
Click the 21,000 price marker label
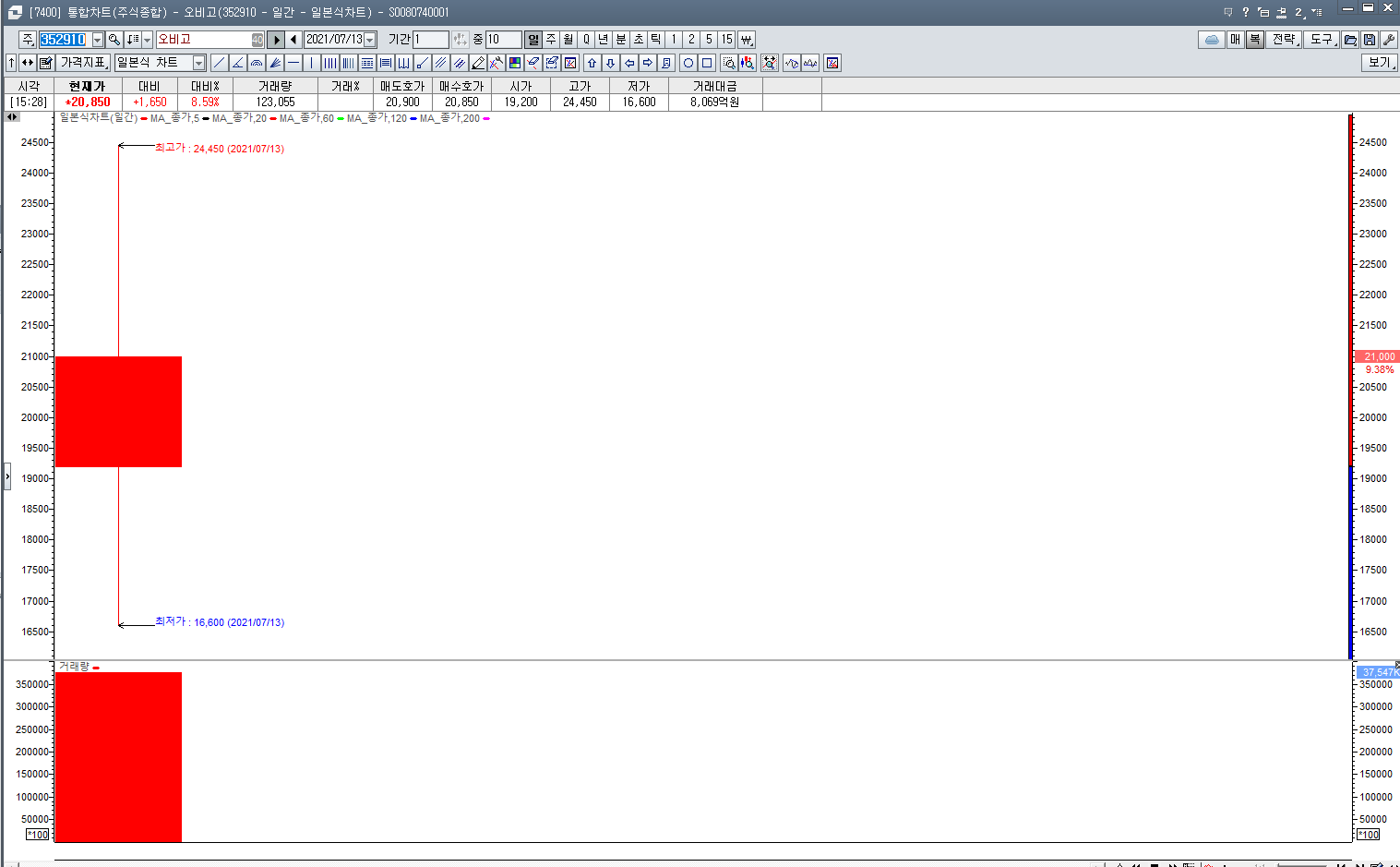point(1378,356)
